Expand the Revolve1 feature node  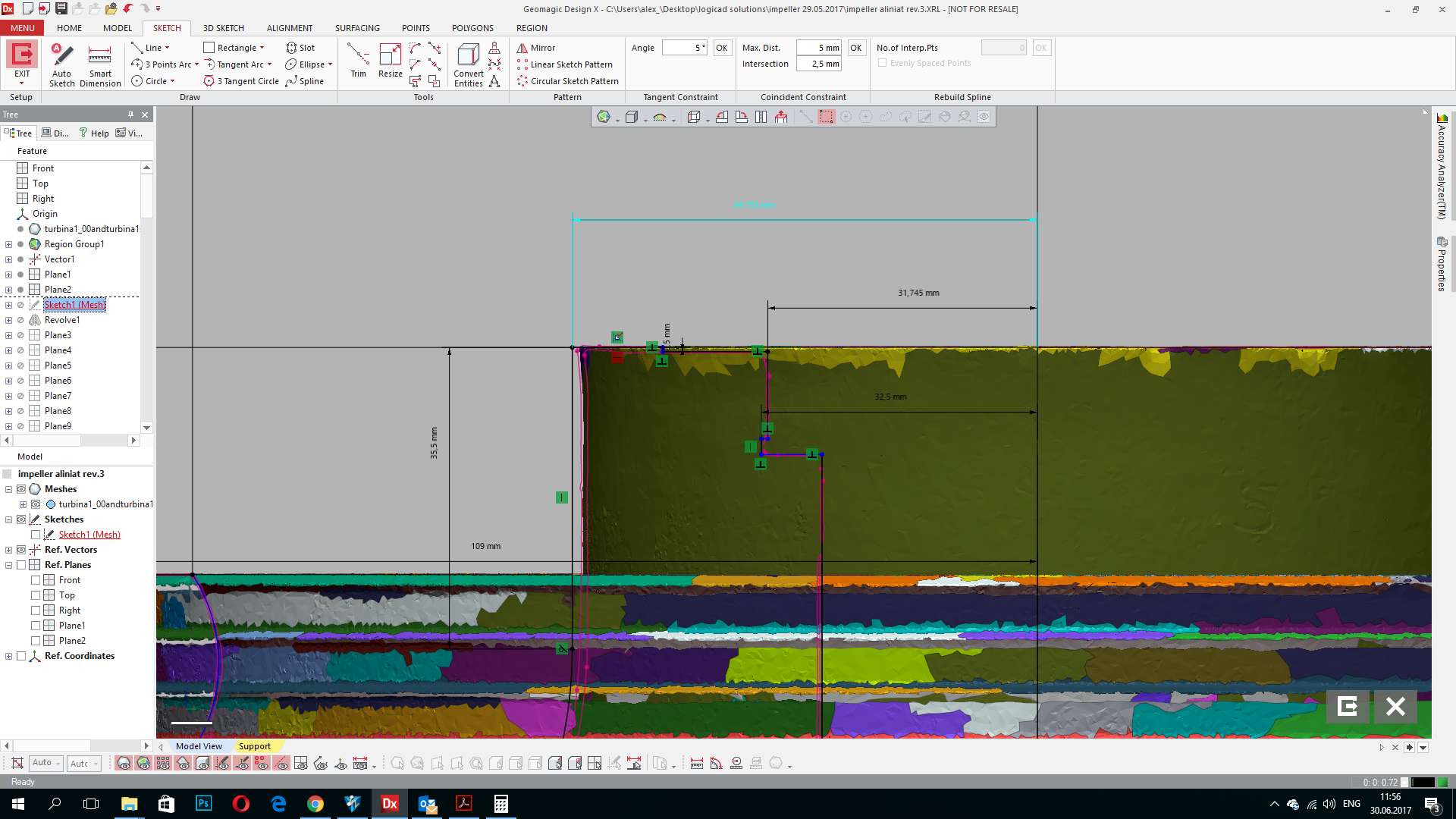(8, 320)
